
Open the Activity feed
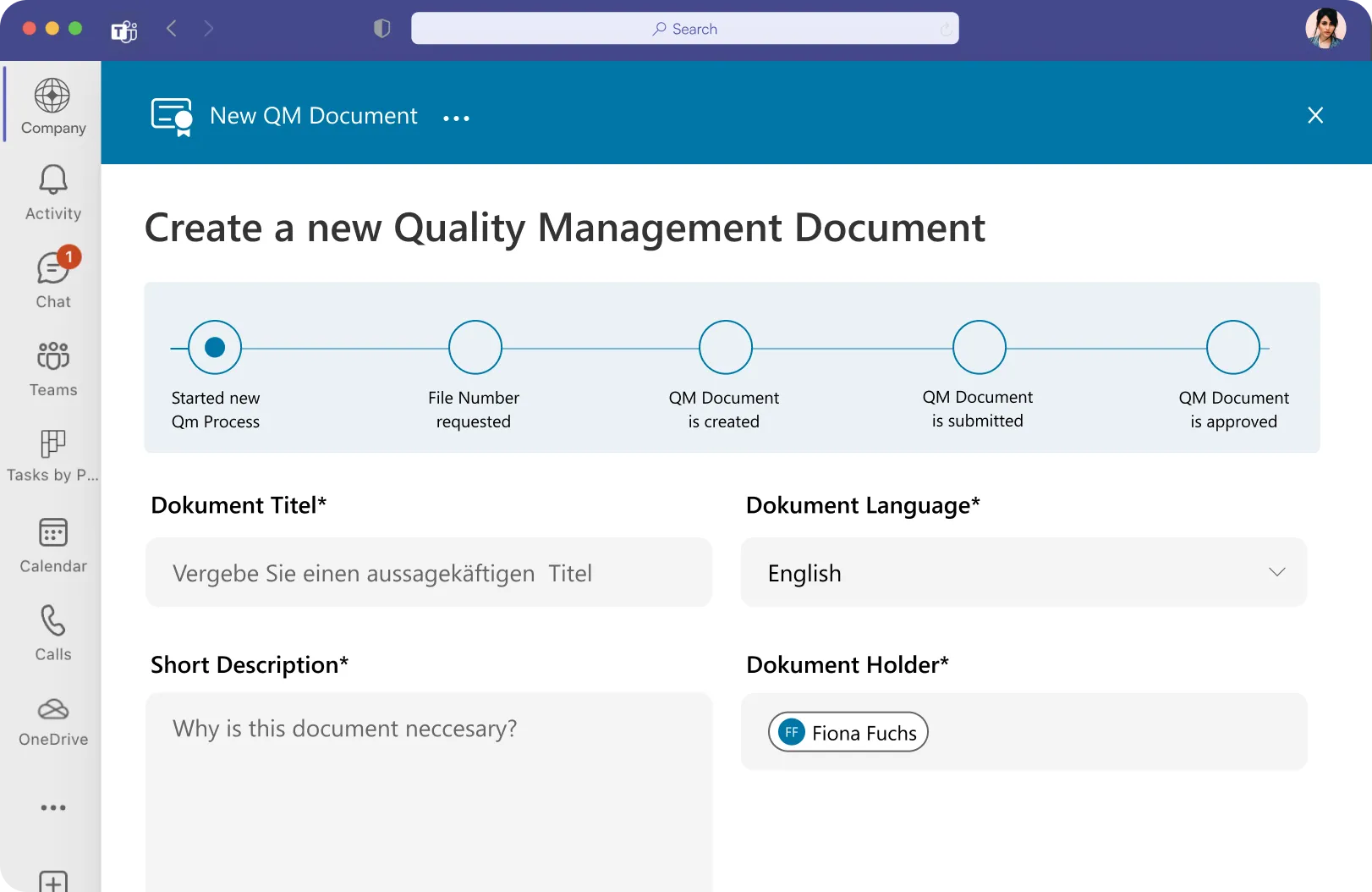(x=52, y=193)
